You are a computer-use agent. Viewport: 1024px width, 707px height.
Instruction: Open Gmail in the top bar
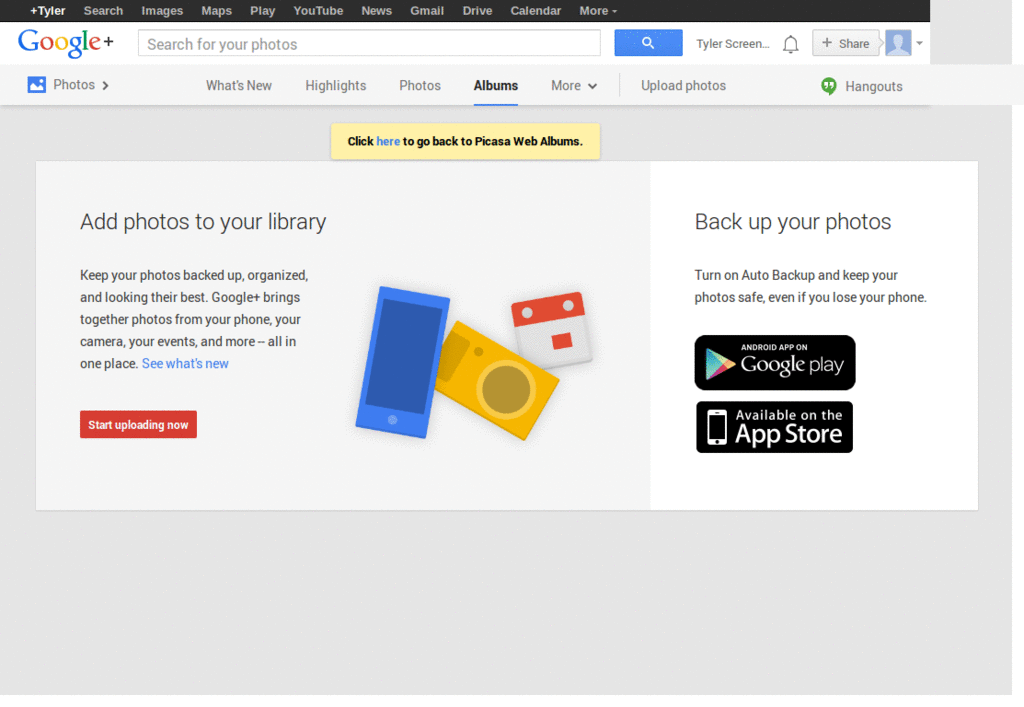click(427, 10)
